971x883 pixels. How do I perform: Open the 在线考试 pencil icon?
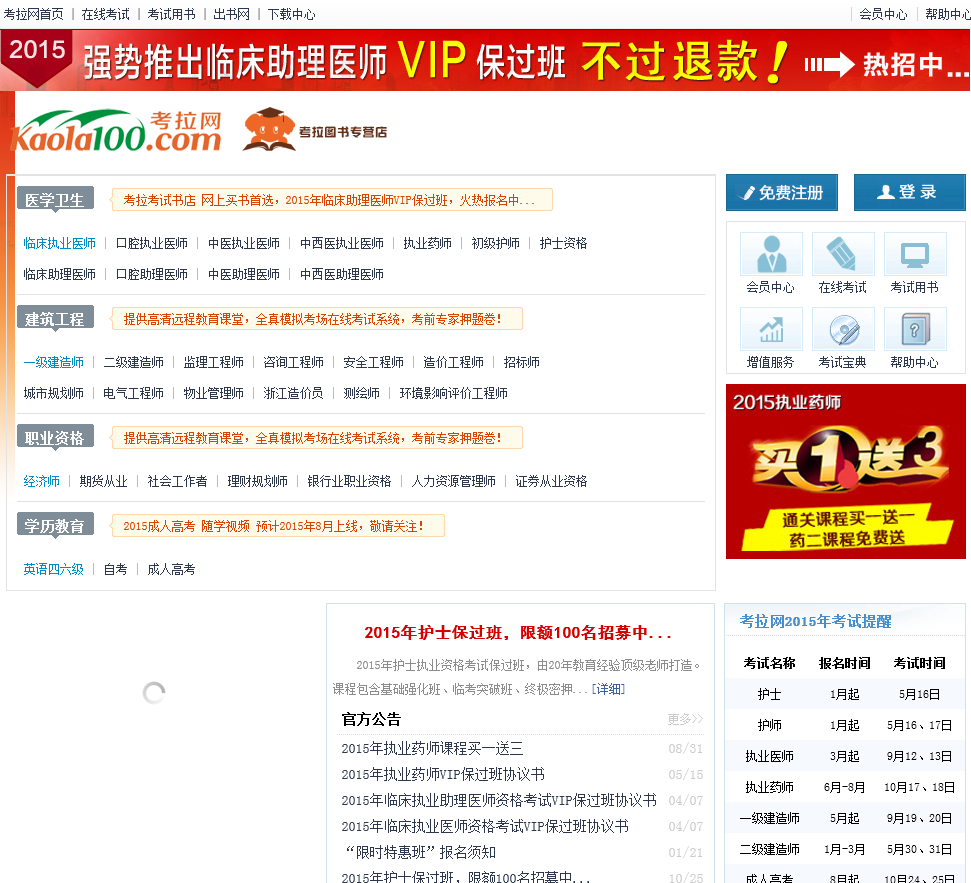click(843, 254)
